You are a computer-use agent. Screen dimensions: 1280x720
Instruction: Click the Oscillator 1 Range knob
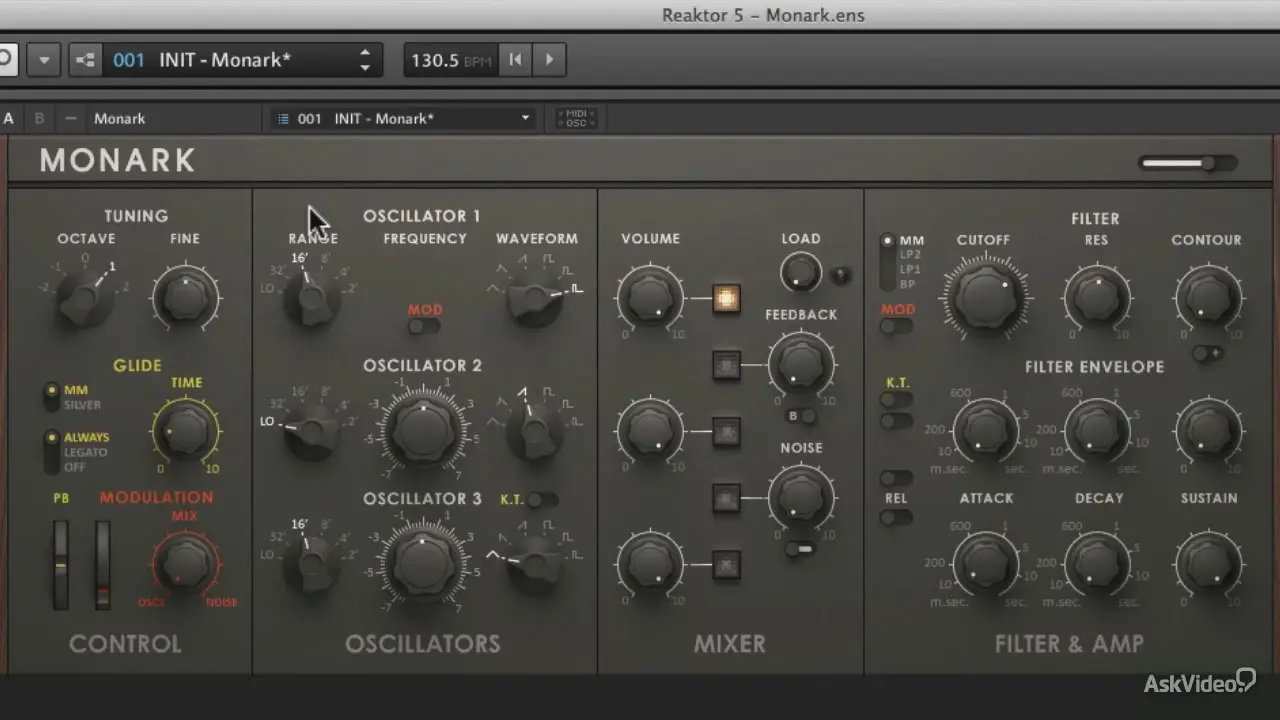click(x=311, y=297)
